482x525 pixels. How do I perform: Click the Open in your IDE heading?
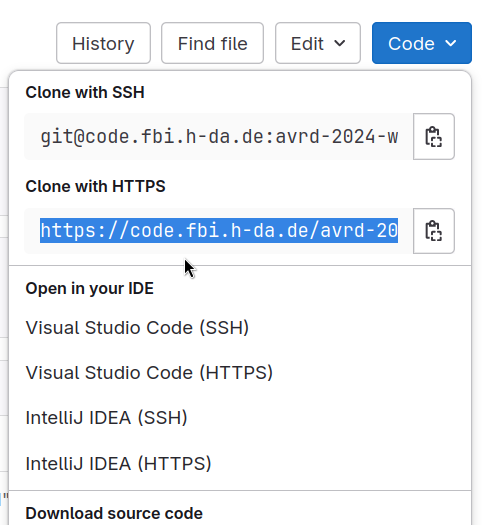pos(90,288)
